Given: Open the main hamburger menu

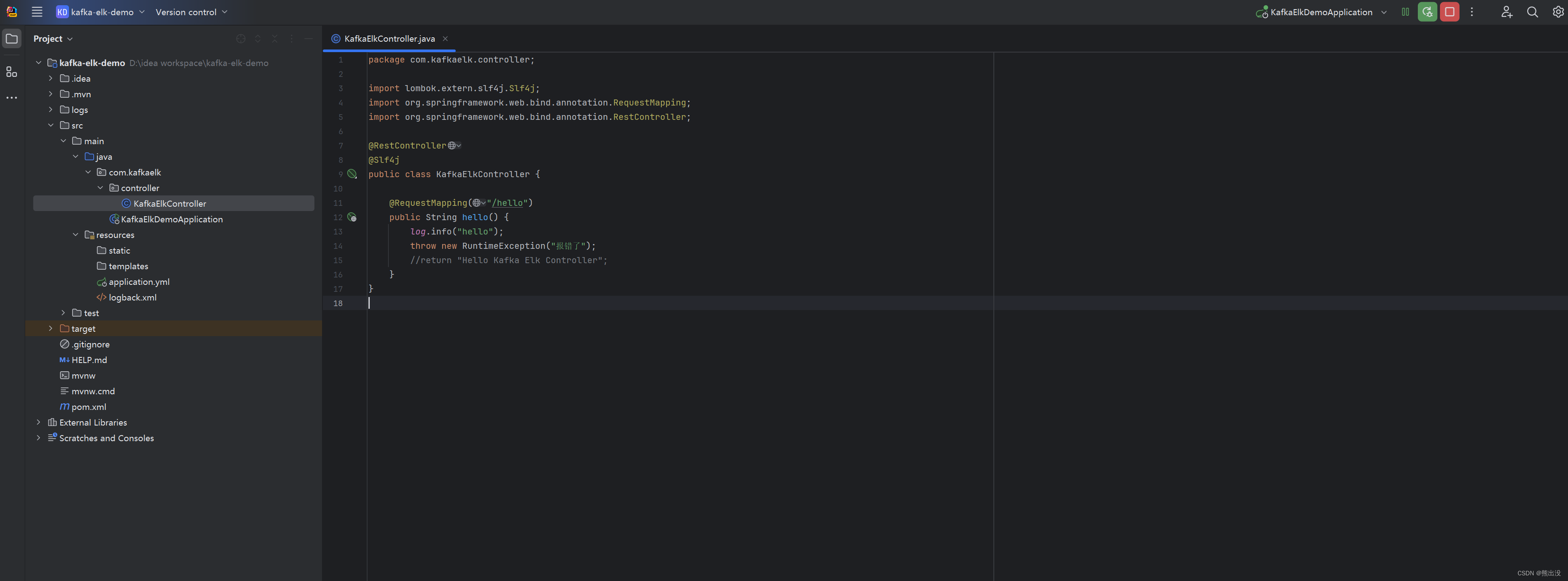Looking at the screenshot, I should click(x=37, y=12).
